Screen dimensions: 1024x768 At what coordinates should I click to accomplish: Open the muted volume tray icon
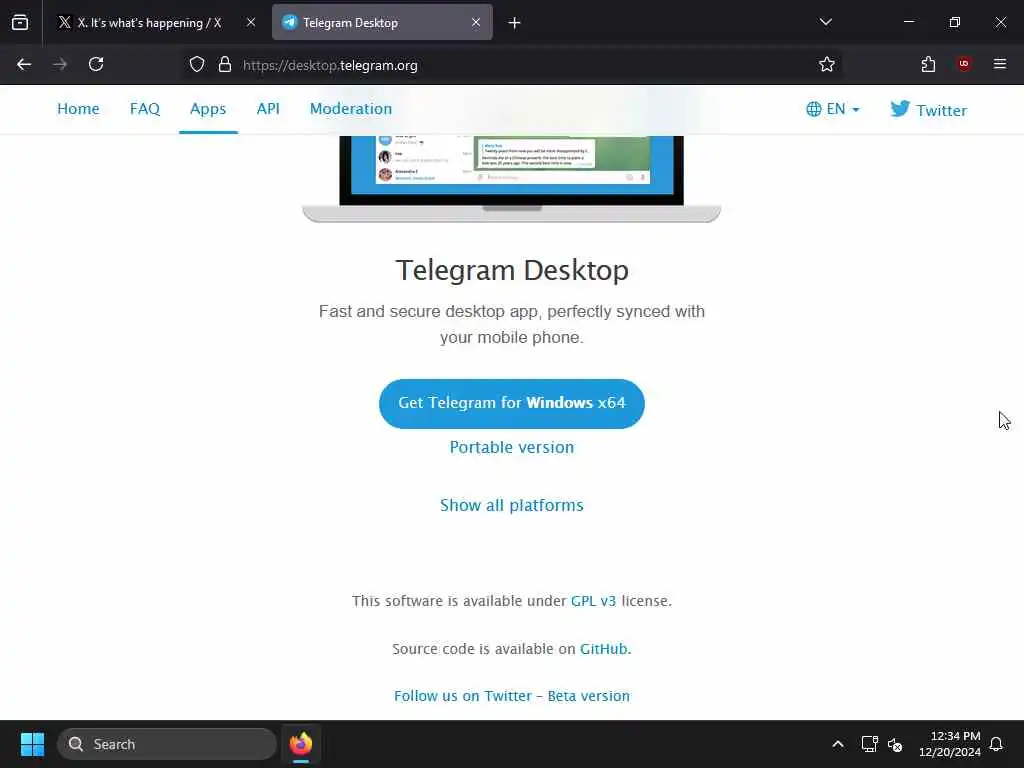895,744
